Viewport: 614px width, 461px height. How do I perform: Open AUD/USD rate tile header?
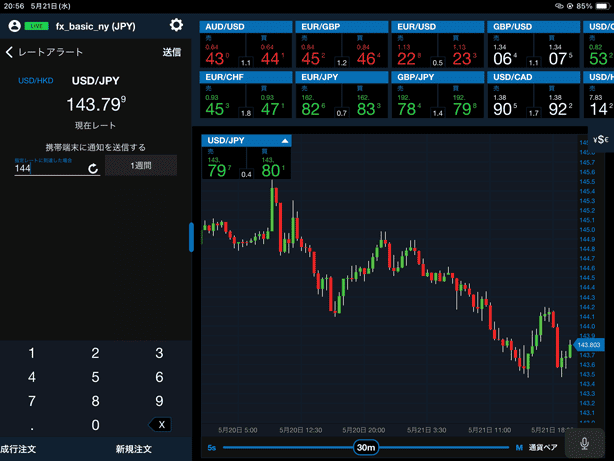(246, 27)
